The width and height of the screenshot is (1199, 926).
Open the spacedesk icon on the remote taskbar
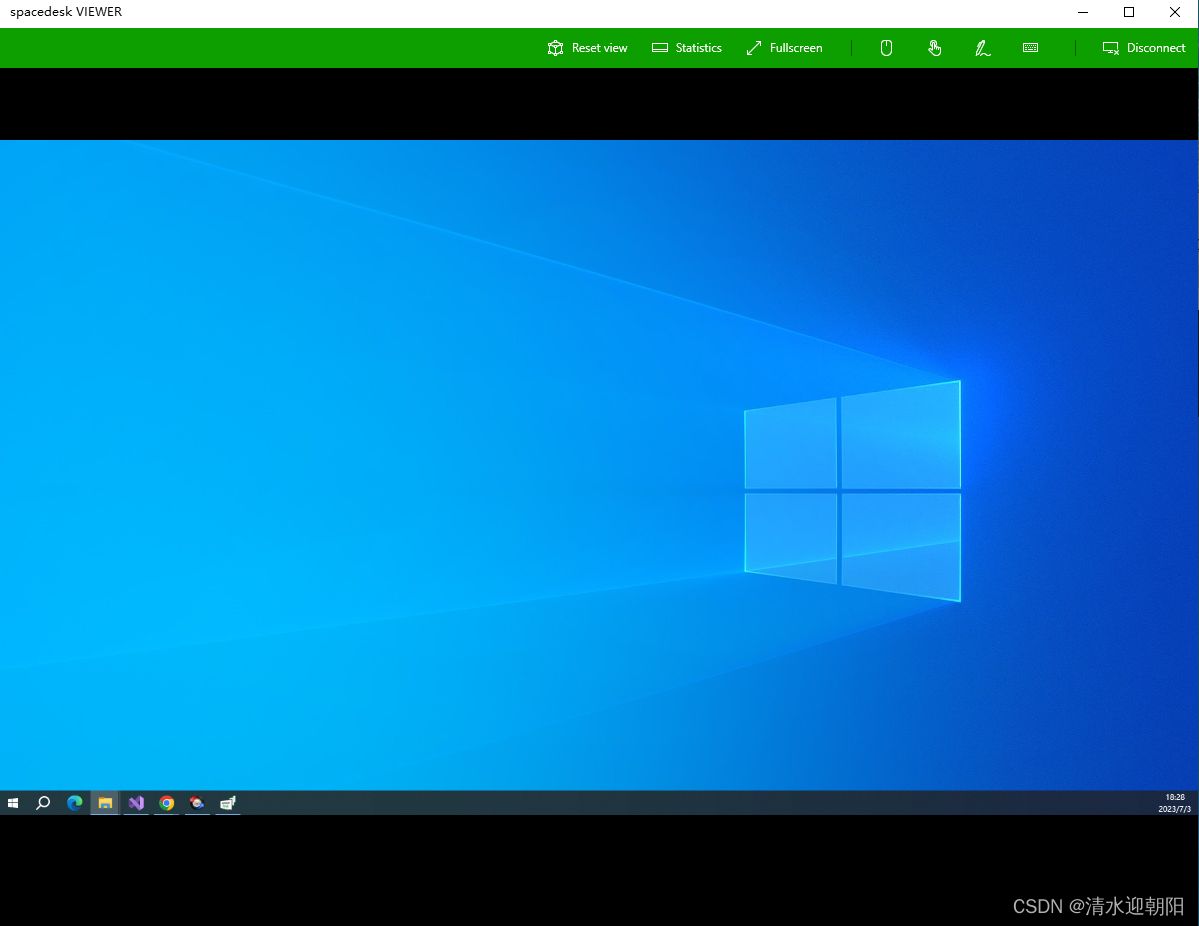point(228,802)
